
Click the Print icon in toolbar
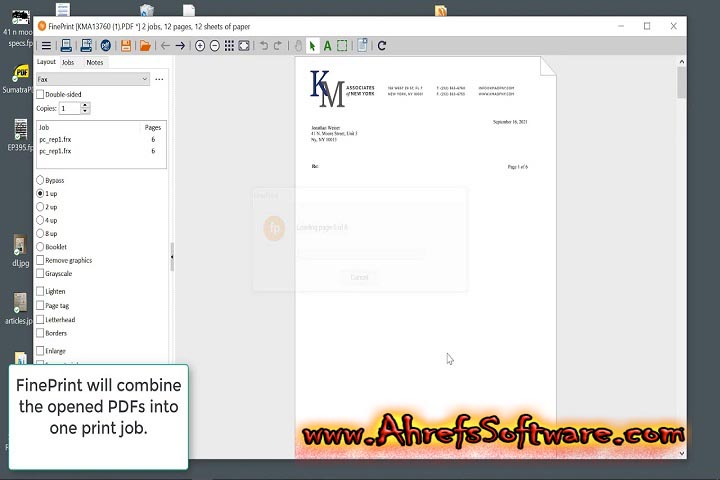pyautogui.click(x=66, y=45)
